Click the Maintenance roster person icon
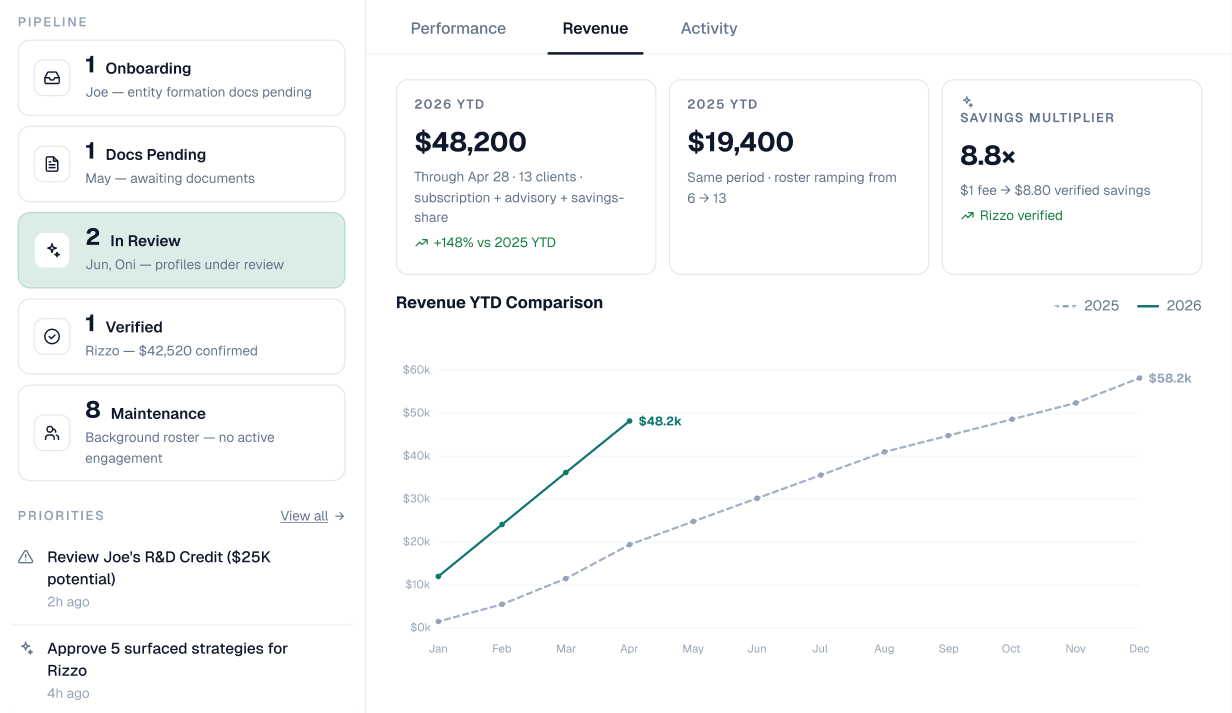This screenshot has height=713, width=1232. pos(52,432)
